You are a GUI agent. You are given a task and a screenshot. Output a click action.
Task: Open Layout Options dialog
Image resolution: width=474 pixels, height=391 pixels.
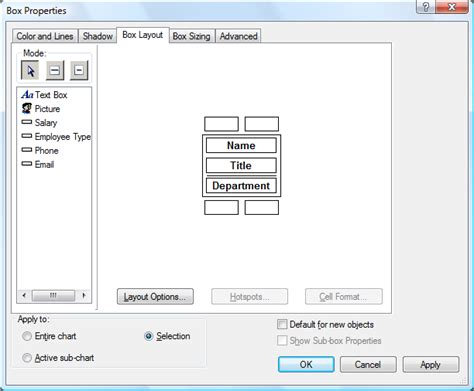[155, 296]
